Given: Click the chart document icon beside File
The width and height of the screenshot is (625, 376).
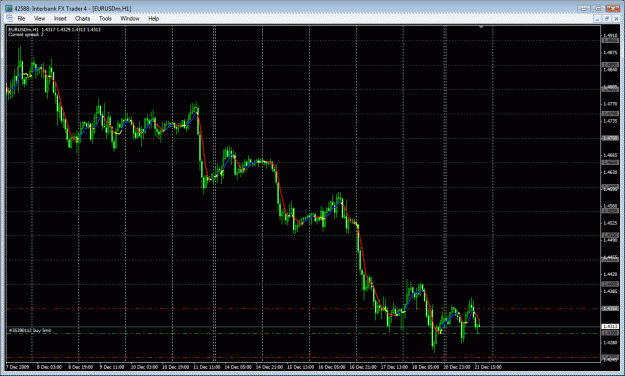Looking at the screenshot, I should coord(10,18).
